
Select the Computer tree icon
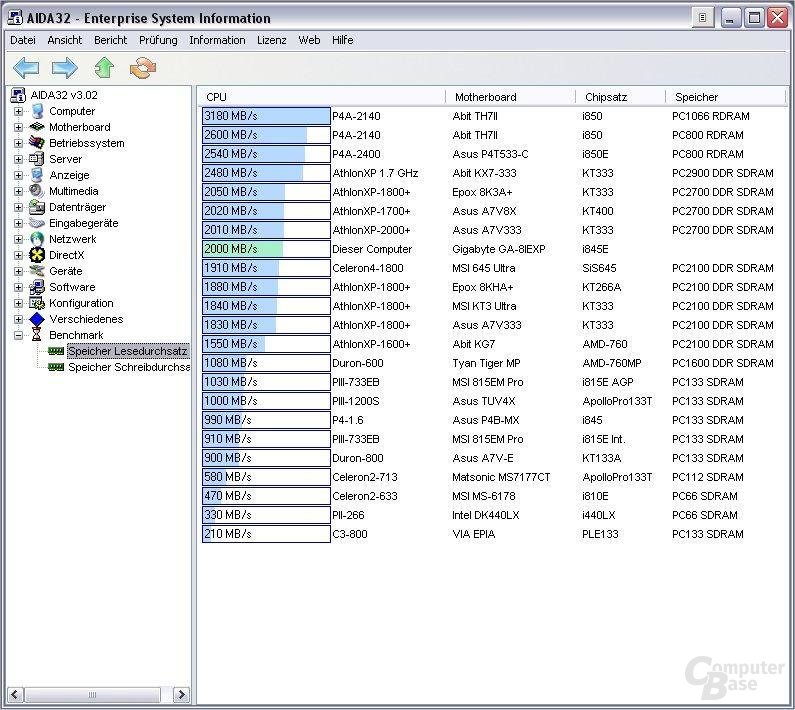click(37, 111)
